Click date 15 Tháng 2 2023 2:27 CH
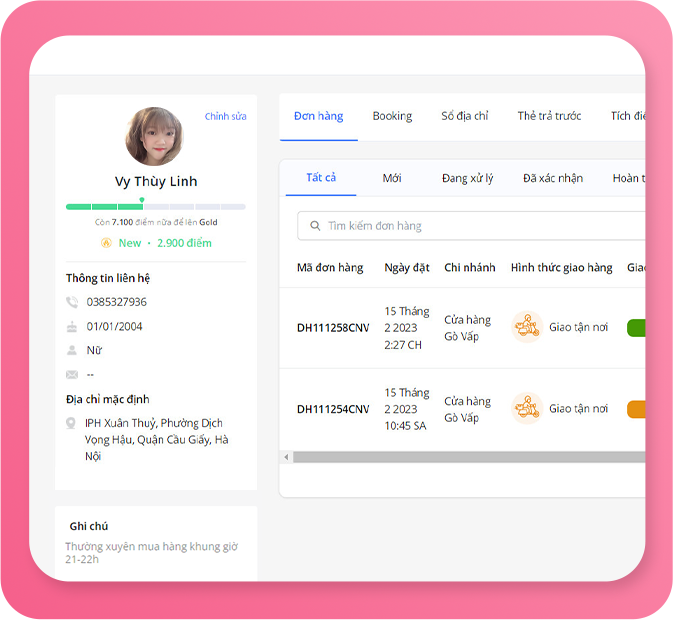This screenshot has width=673, height=620. coord(407,328)
